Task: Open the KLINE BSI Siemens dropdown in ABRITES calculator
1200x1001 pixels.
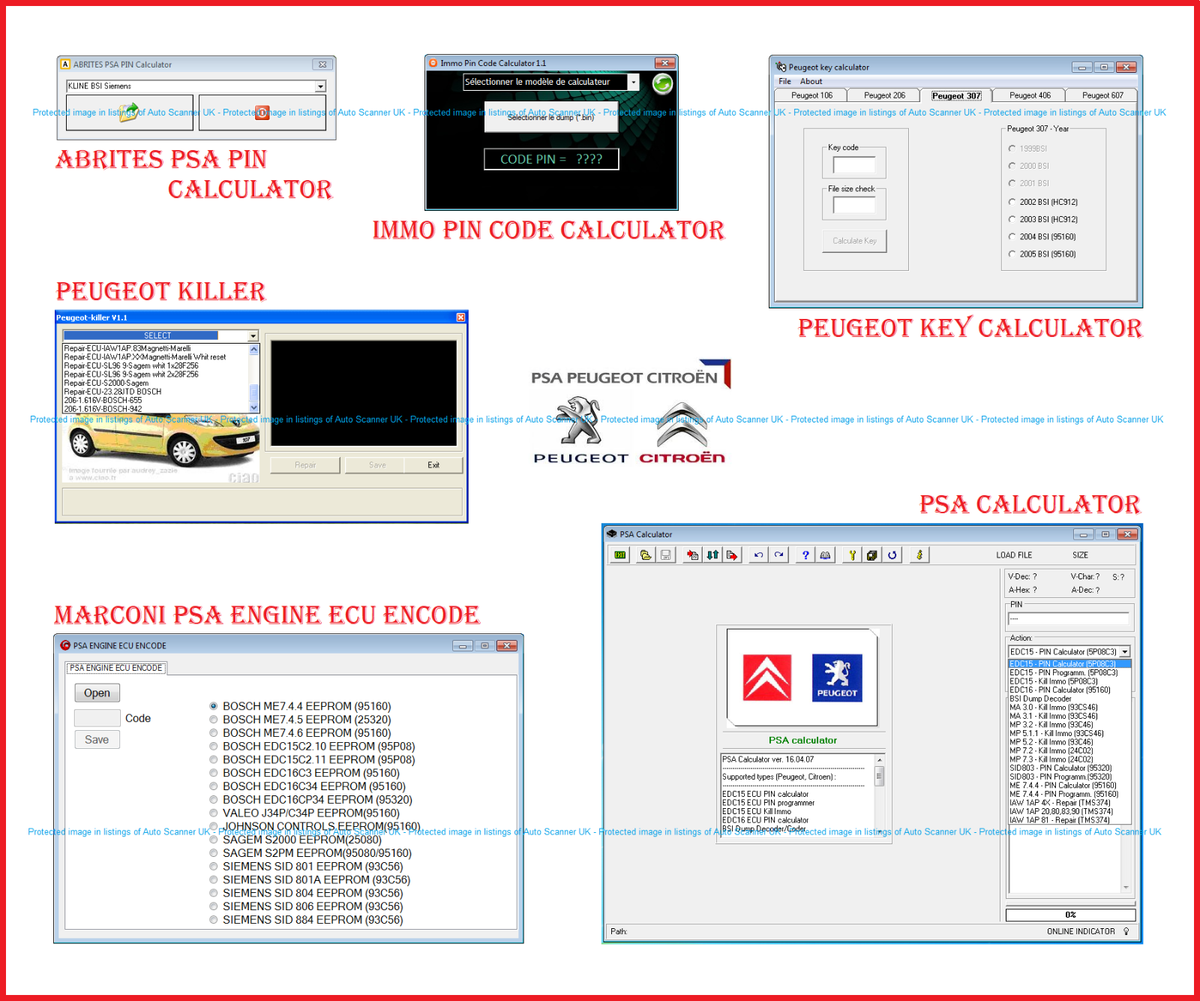Action: coord(320,87)
